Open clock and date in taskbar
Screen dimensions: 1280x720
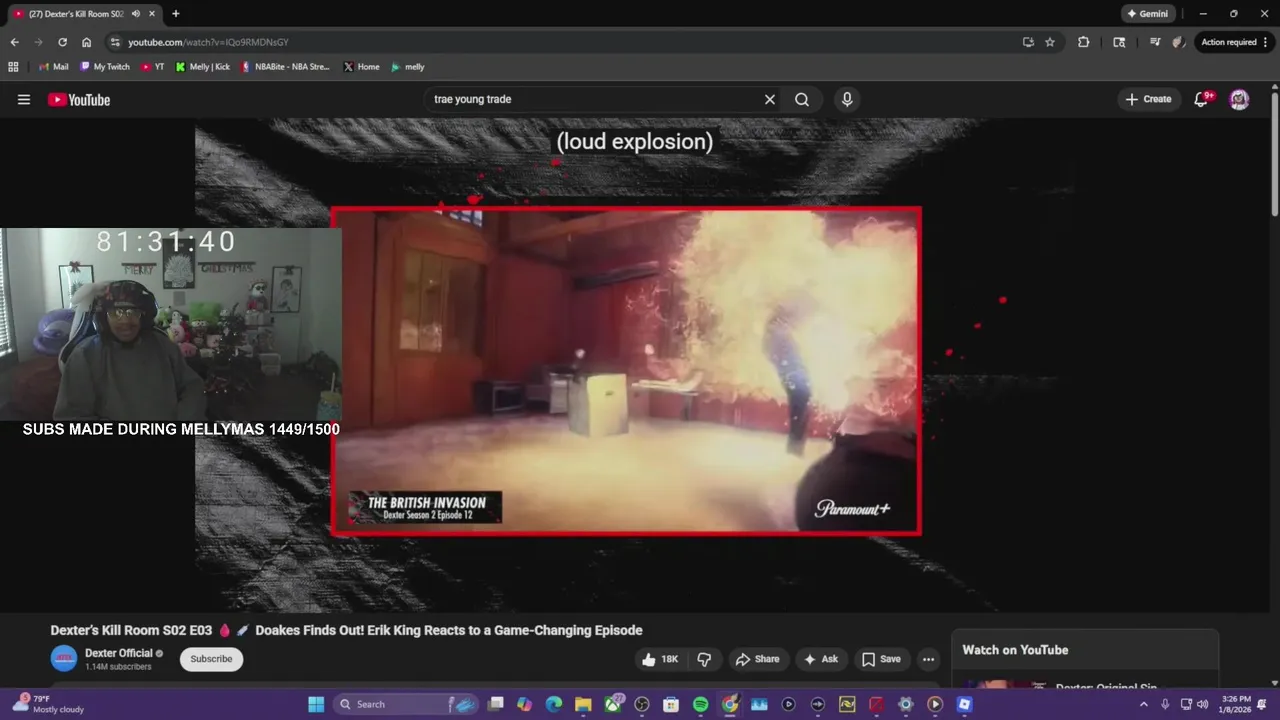1237,704
